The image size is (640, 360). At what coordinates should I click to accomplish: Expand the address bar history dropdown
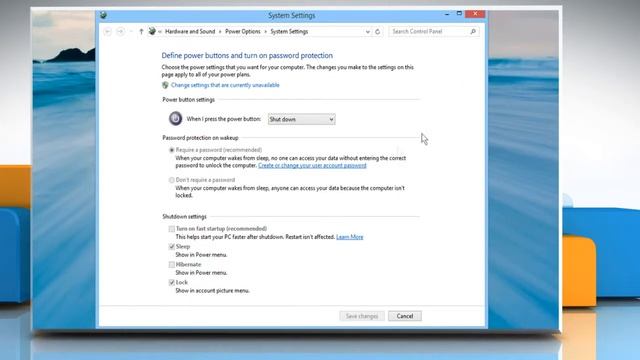367,31
